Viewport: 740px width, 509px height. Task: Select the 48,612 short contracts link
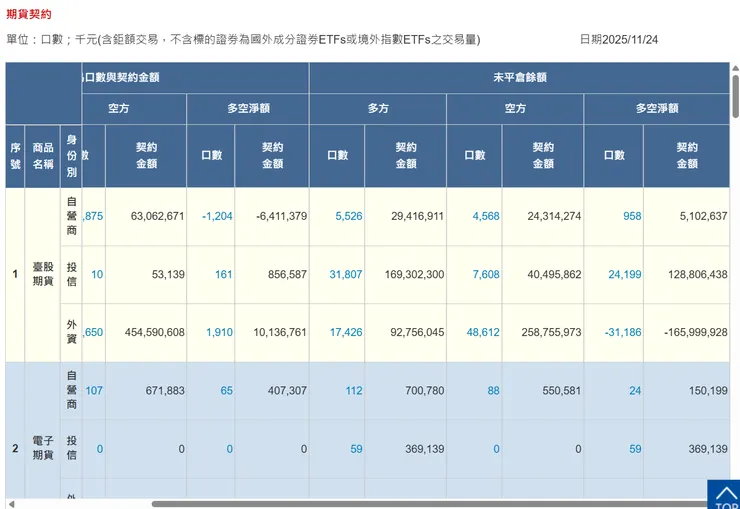483,332
